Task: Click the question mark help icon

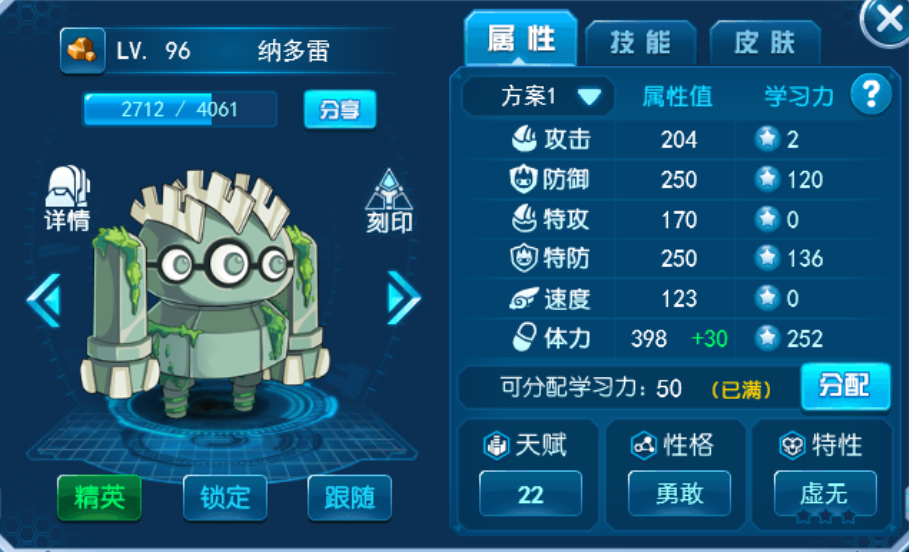Action: point(871,94)
